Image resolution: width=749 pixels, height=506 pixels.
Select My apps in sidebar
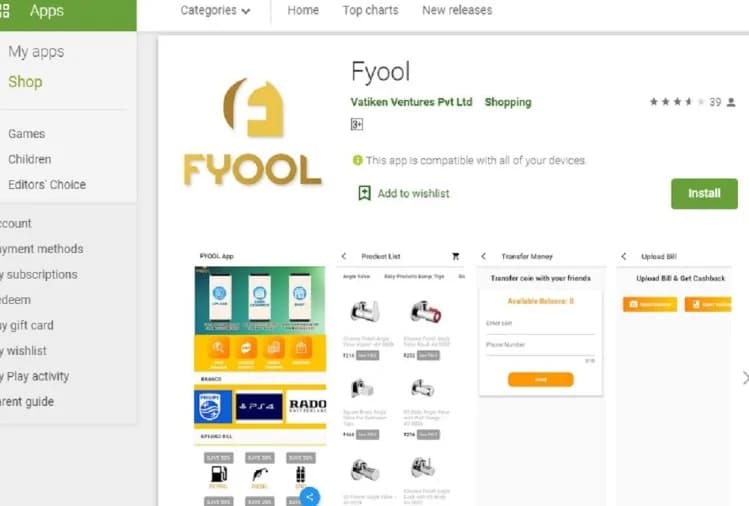click(x=36, y=52)
